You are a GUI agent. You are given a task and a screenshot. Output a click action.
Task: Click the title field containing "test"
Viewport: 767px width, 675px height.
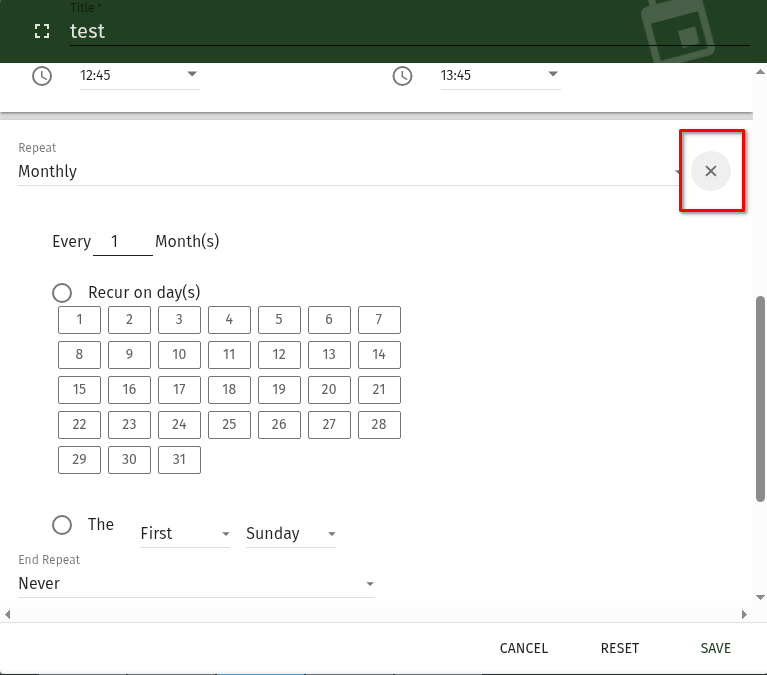400,31
